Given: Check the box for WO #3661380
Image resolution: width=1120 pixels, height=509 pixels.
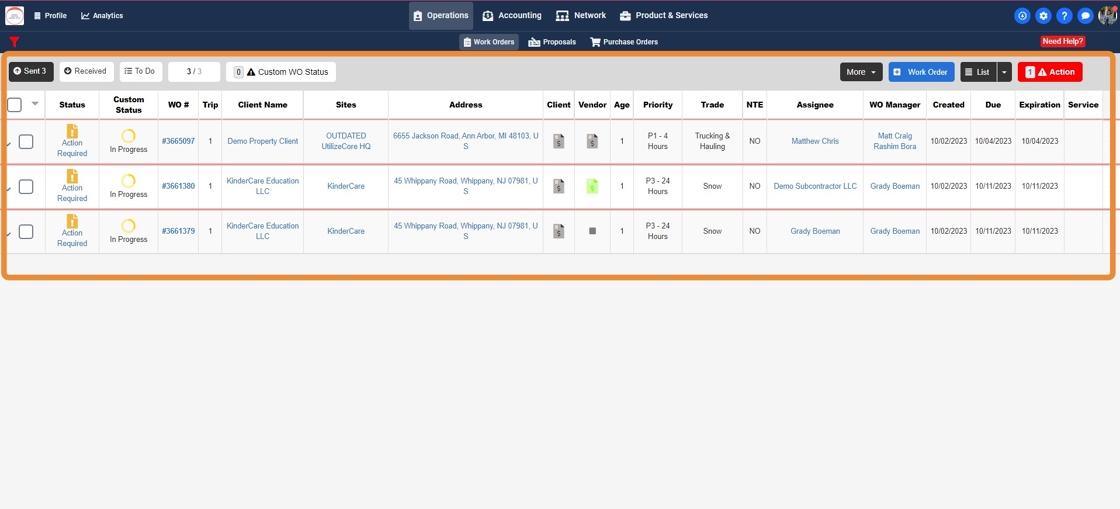Looking at the screenshot, I should click(x=26, y=186).
